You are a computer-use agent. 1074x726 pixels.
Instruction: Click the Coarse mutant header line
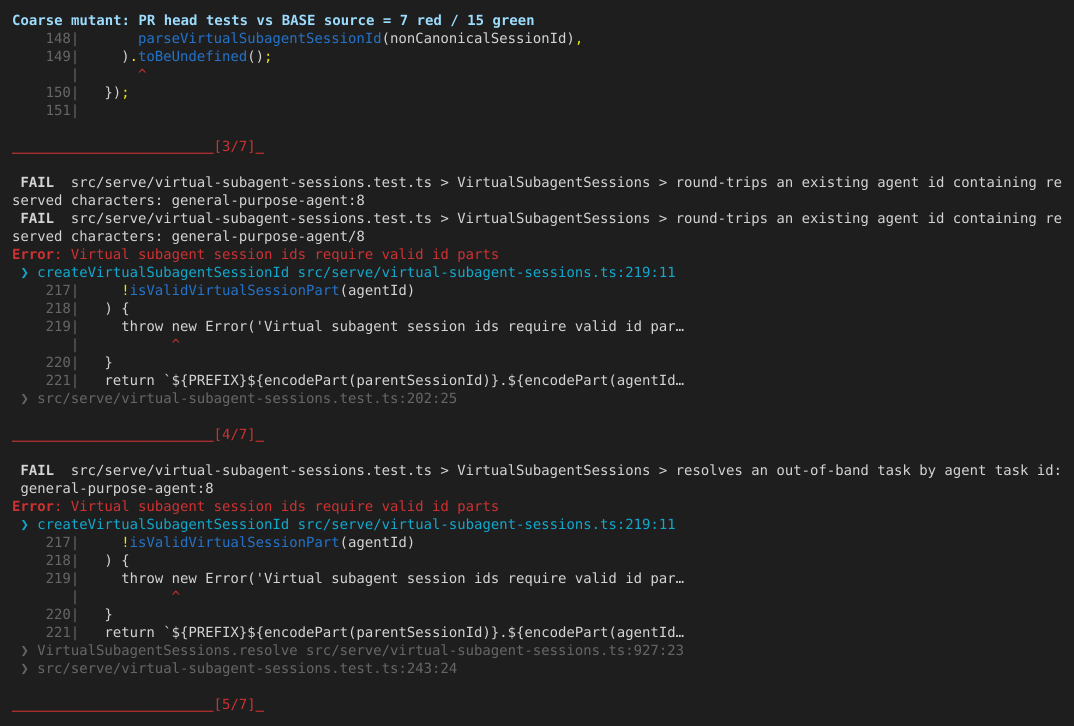273,21
